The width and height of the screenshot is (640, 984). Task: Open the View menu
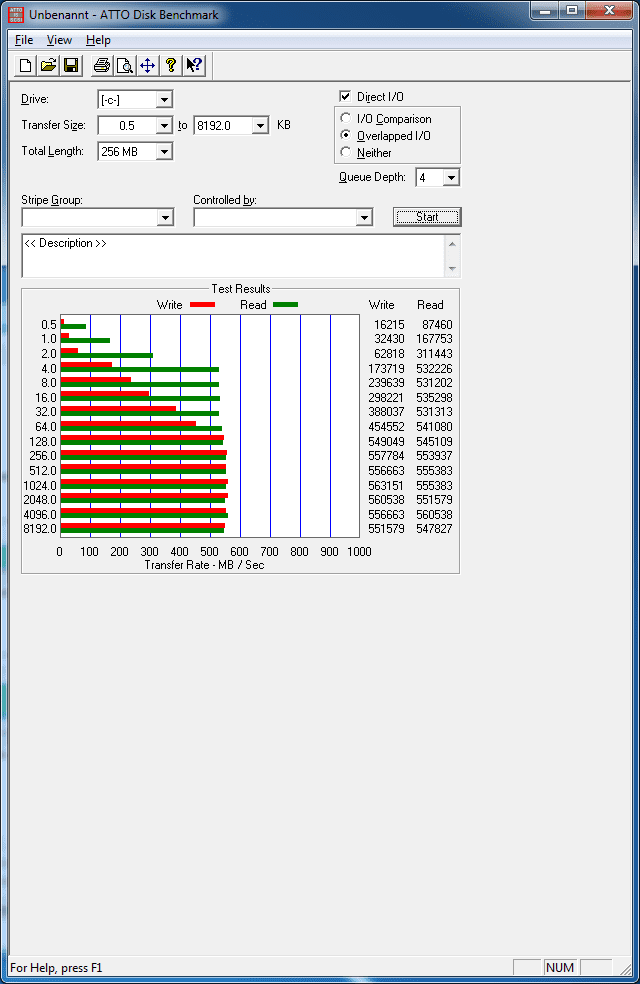tap(59, 40)
